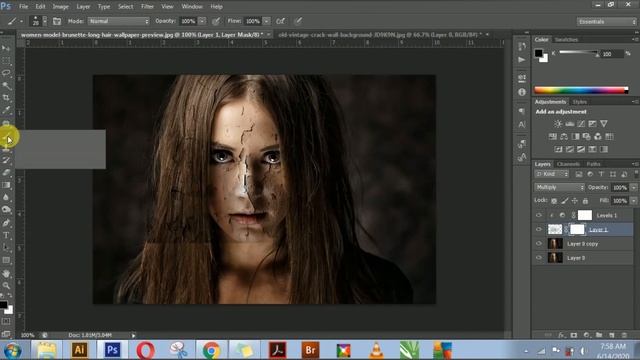Open the layer blend mode Multiply dropdown

click(559, 187)
